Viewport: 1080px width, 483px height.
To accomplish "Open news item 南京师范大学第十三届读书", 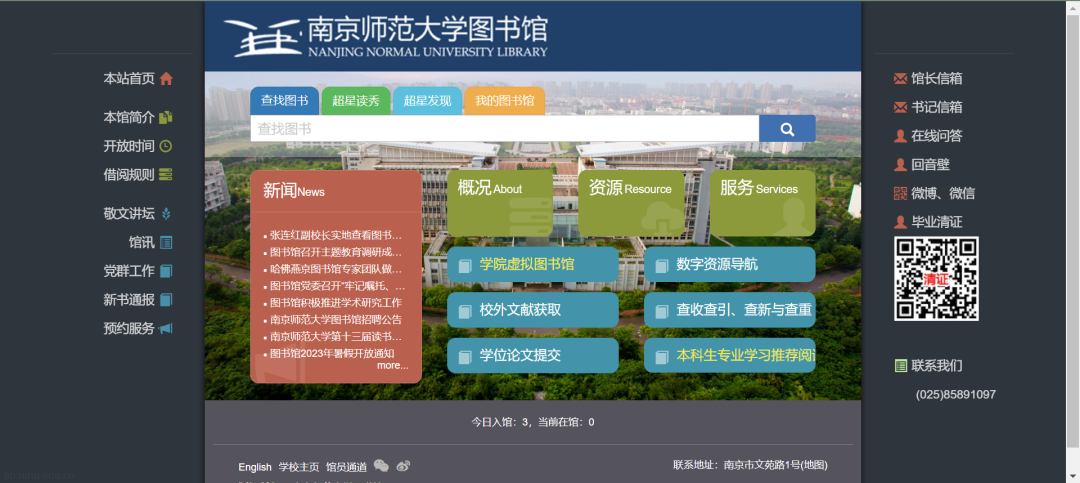I will click(335, 337).
